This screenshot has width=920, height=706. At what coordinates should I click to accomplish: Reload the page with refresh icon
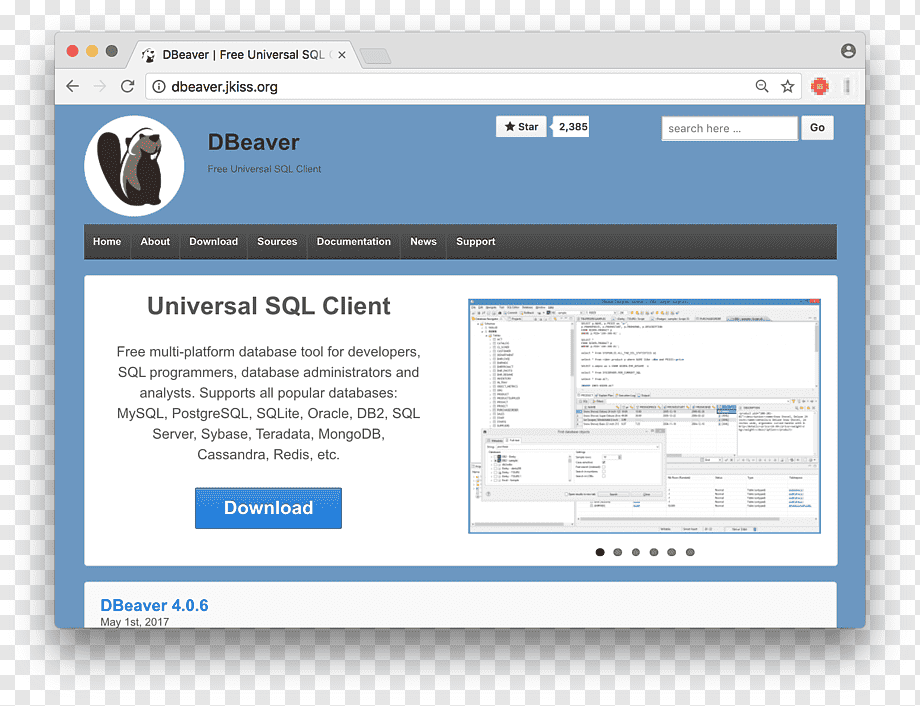point(127,86)
